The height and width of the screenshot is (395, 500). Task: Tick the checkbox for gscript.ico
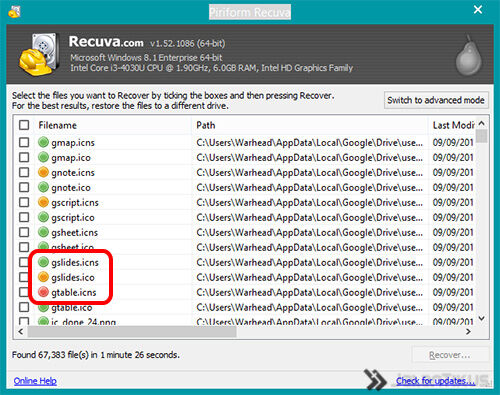(24, 217)
